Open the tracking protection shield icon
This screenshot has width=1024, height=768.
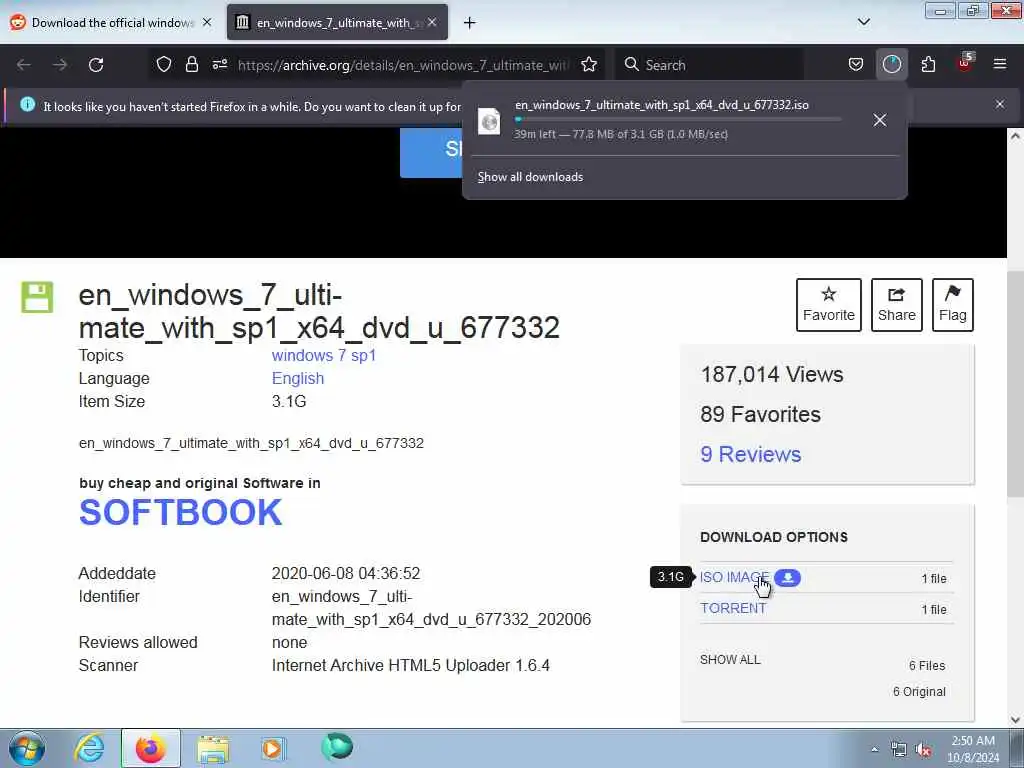pos(163,64)
